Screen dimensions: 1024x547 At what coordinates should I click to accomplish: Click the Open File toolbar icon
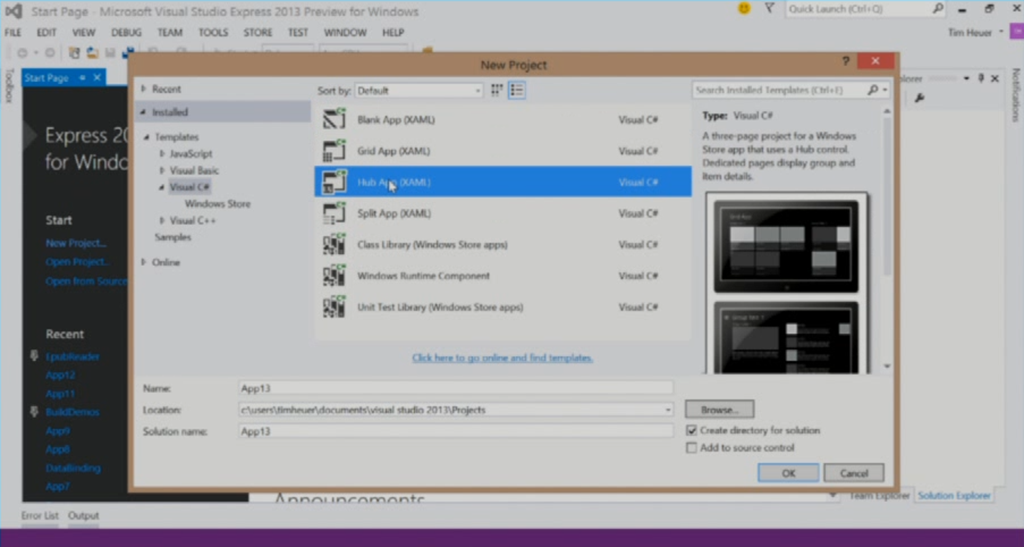pos(92,52)
